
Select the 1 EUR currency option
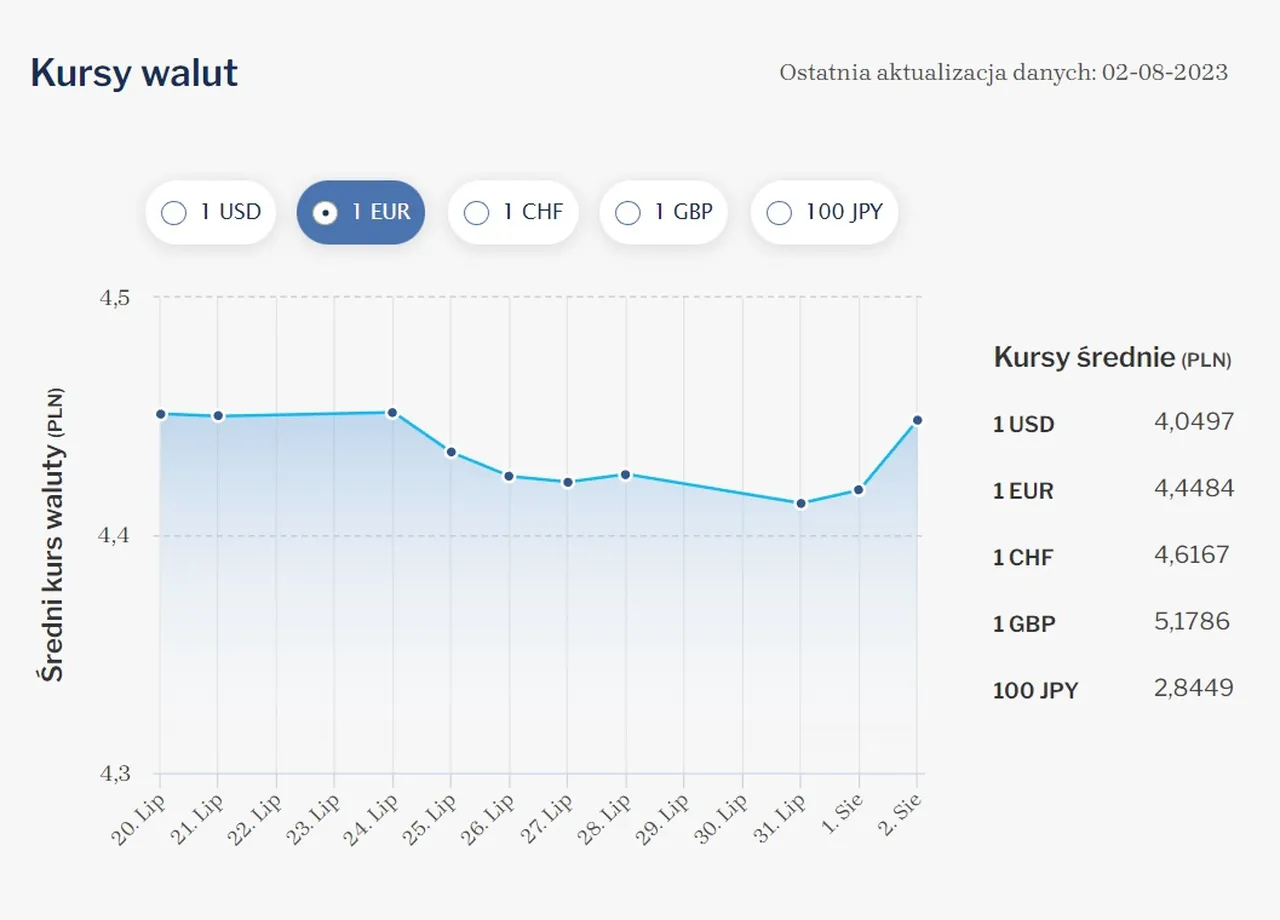click(x=361, y=212)
